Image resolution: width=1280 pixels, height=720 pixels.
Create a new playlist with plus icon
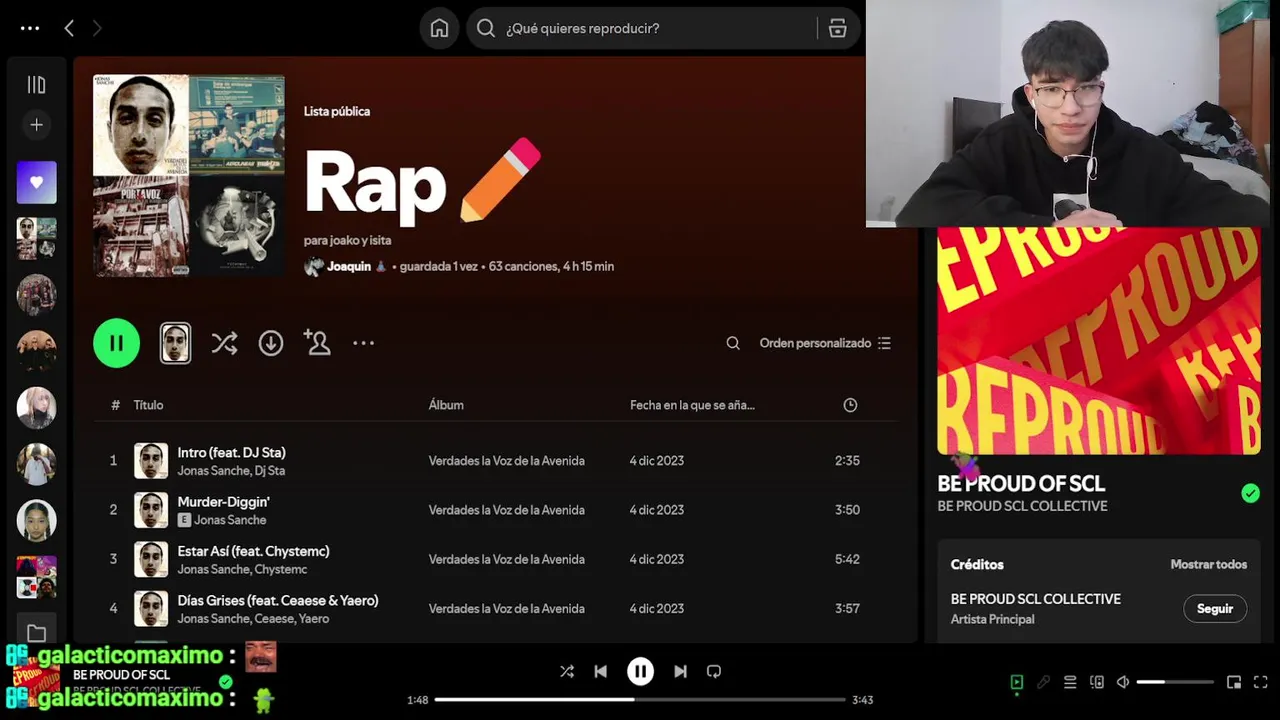coord(36,125)
